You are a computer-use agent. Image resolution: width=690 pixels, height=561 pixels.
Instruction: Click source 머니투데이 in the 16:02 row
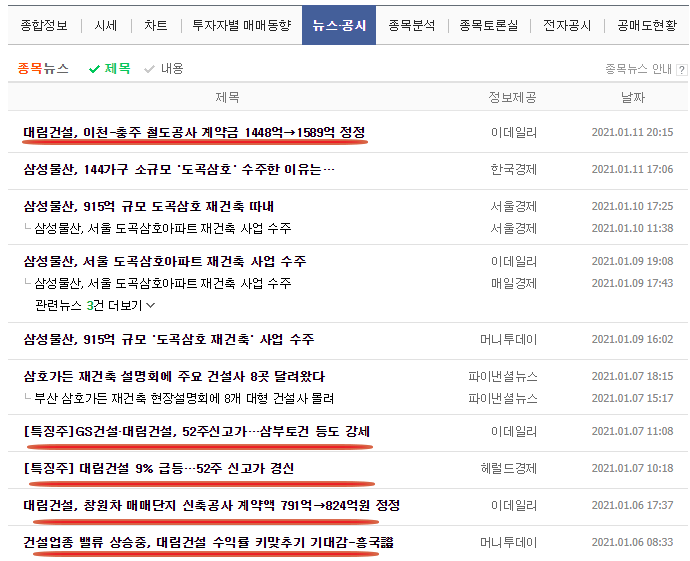pos(509,339)
